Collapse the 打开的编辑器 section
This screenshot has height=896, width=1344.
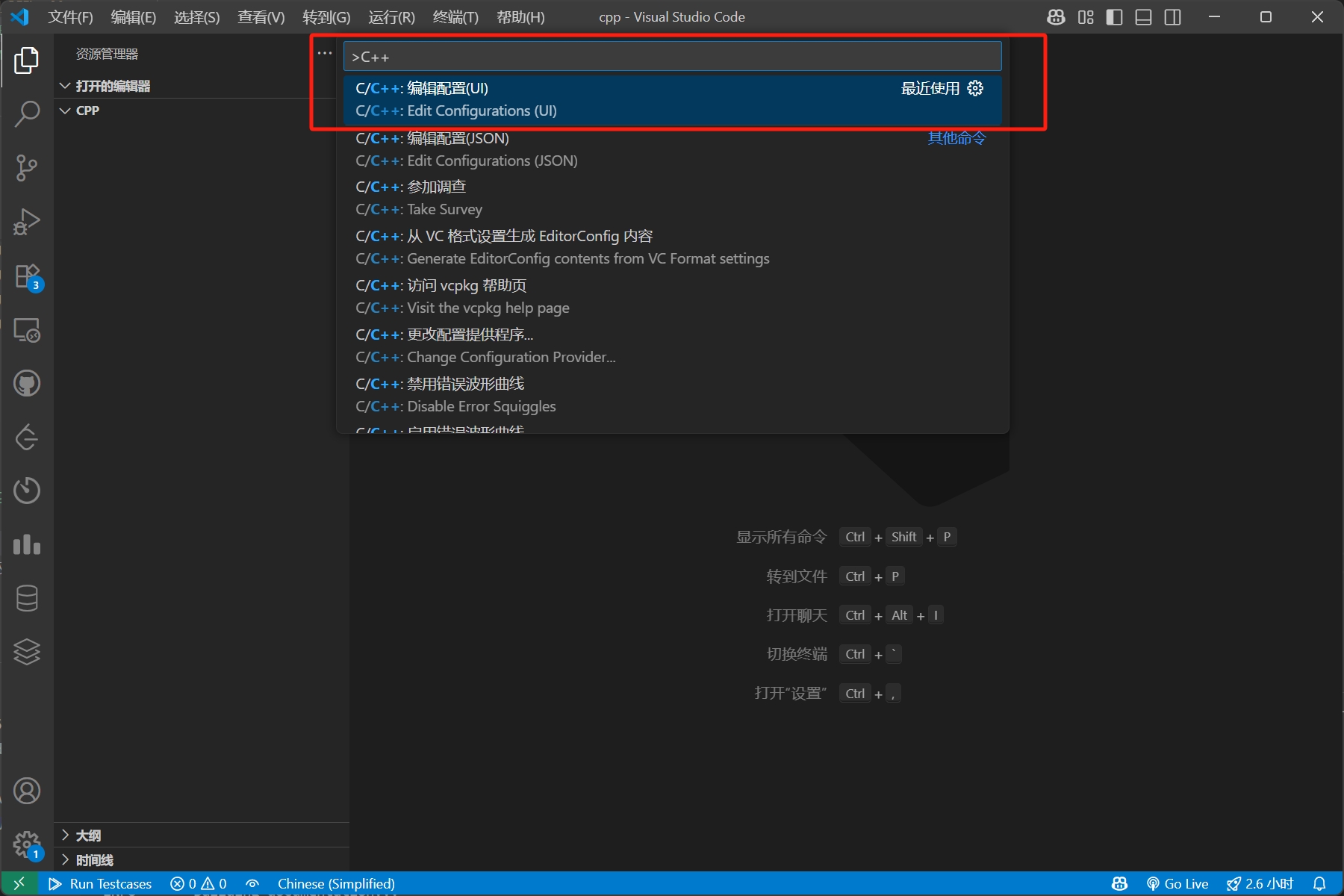pyautogui.click(x=65, y=85)
